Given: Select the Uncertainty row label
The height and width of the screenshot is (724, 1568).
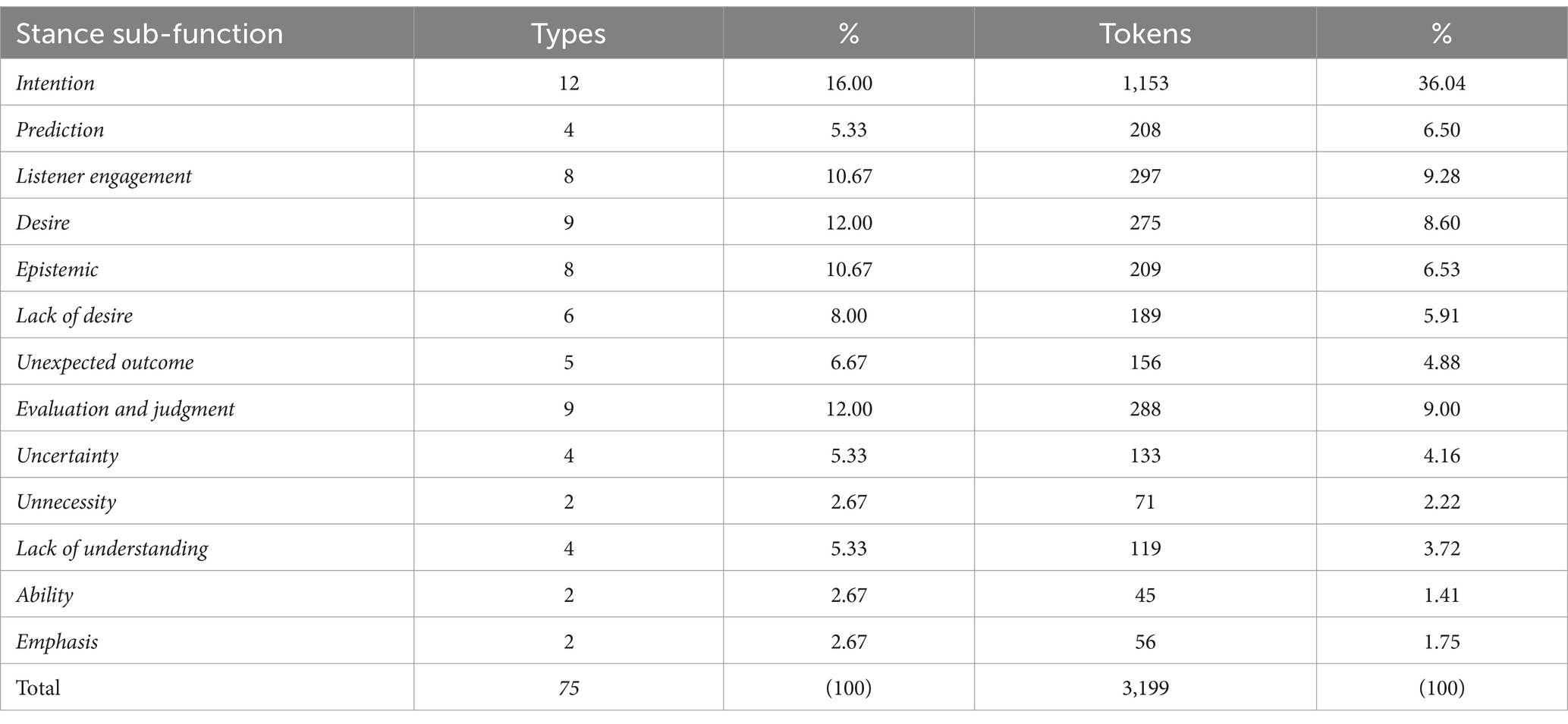Looking at the screenshot, I should [68, 456].
